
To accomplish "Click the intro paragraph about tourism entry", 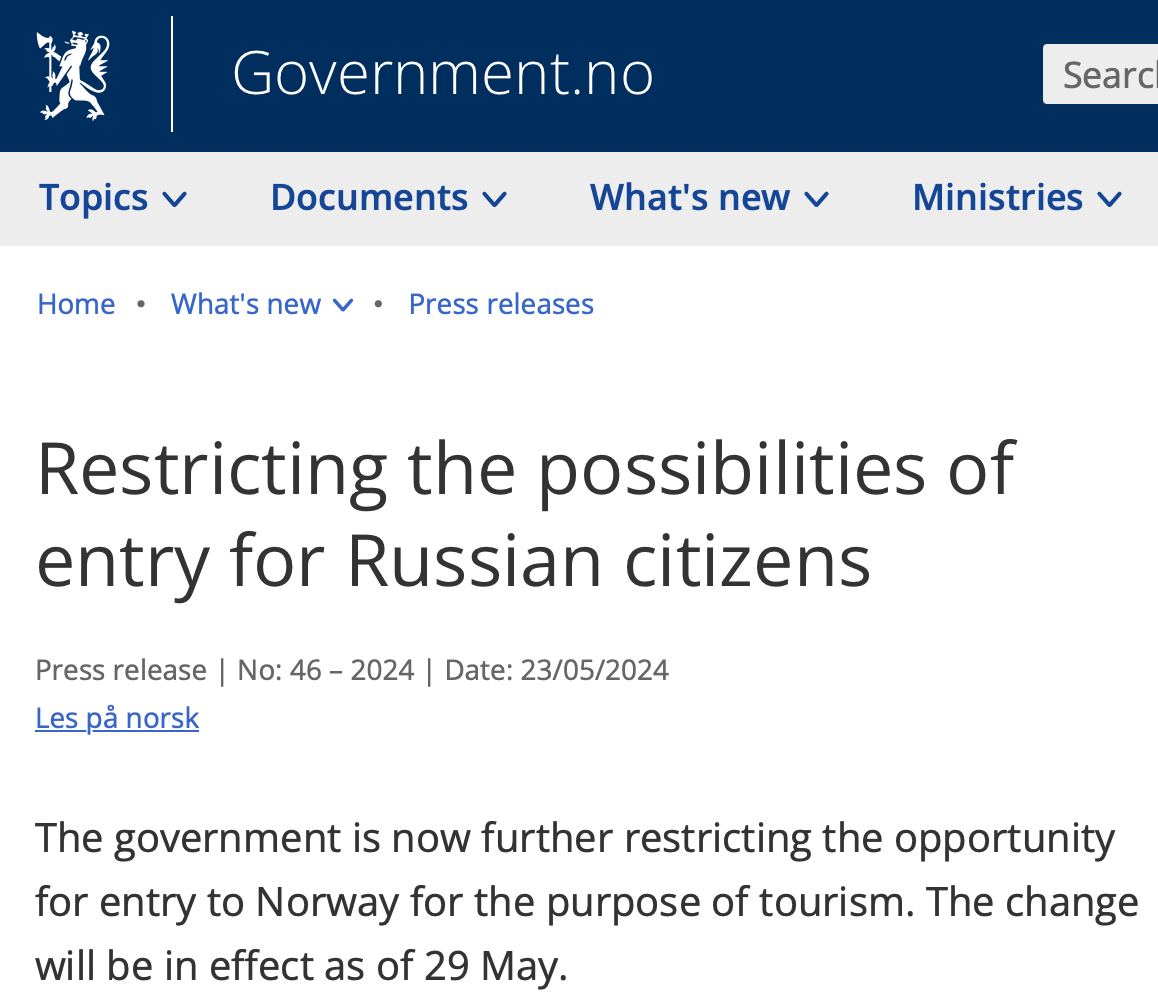I will [x=586, y=902].
